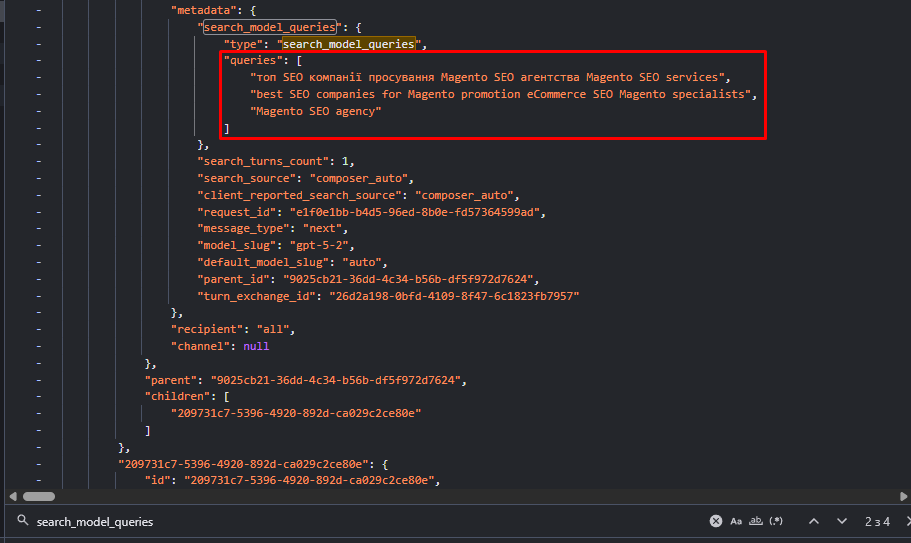The image size is (911, 543).
Task: Click the match counter "2 з 4"
Action: point(877,521)
